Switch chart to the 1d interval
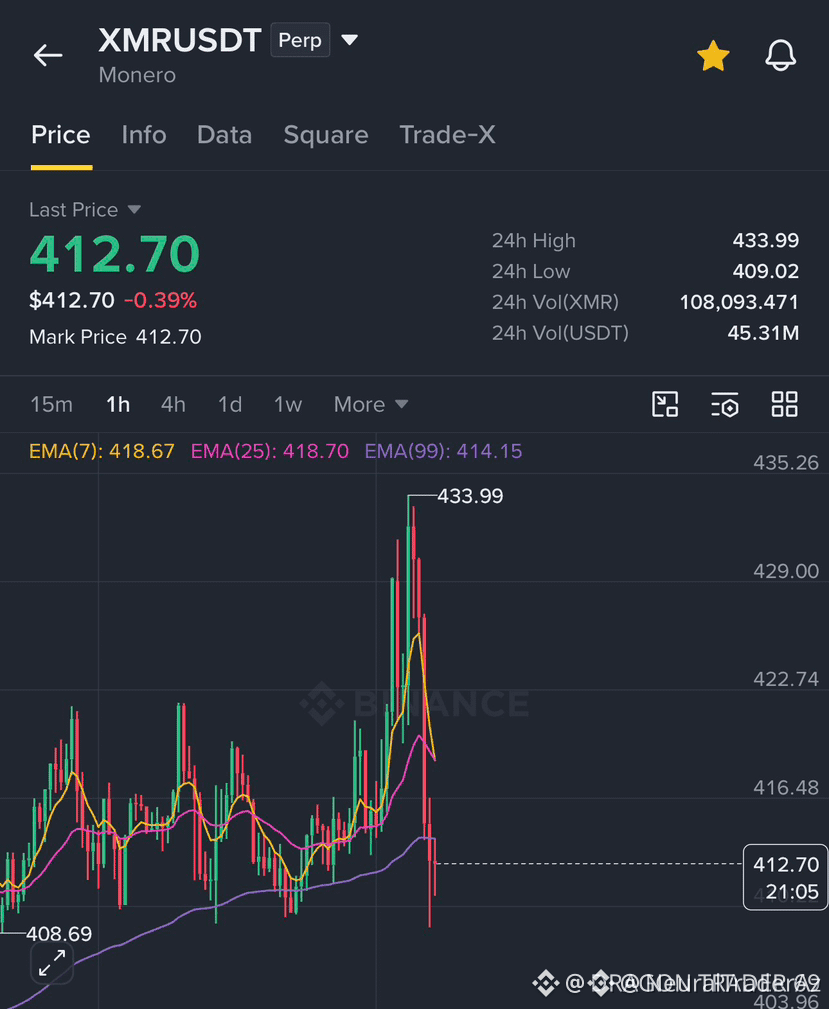Screen dimensions: 829x1009 (x=230, y=404)
